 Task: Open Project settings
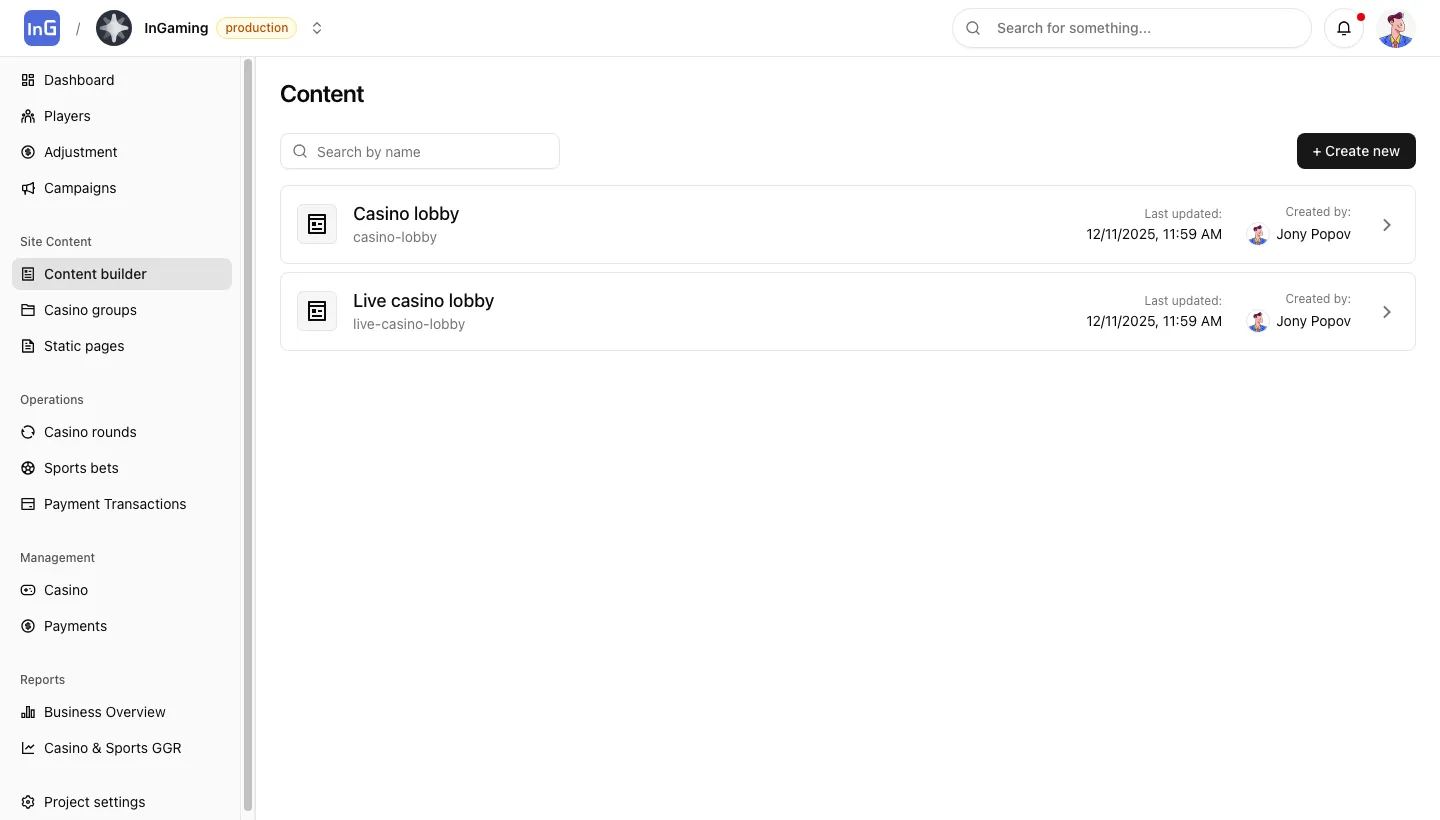pos(94,802)
